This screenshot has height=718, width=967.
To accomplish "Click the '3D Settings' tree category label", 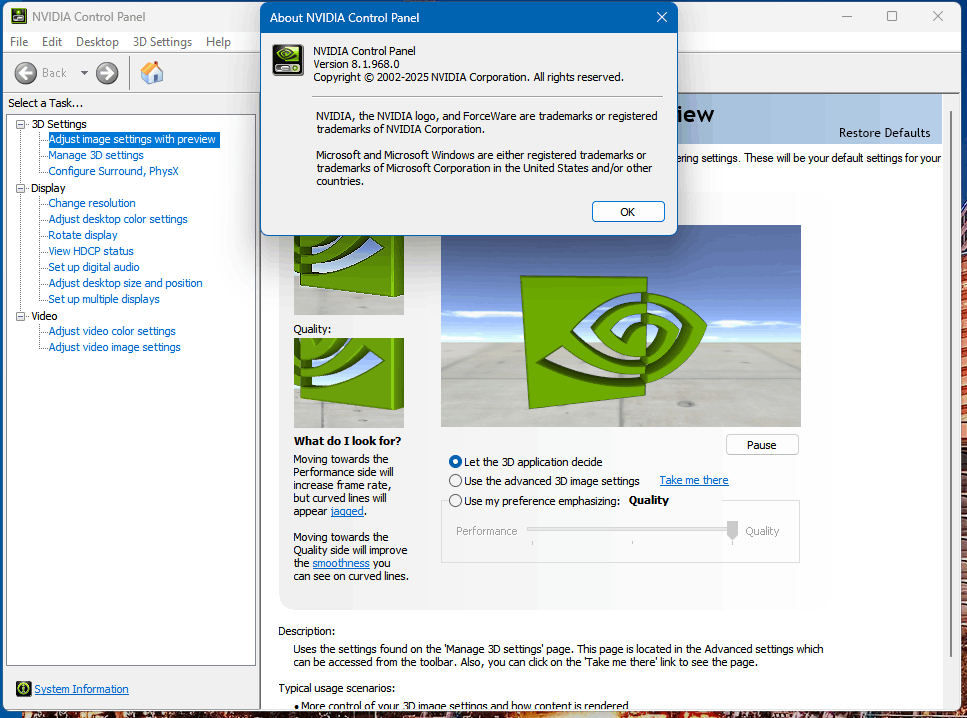I will coord(59,124).
